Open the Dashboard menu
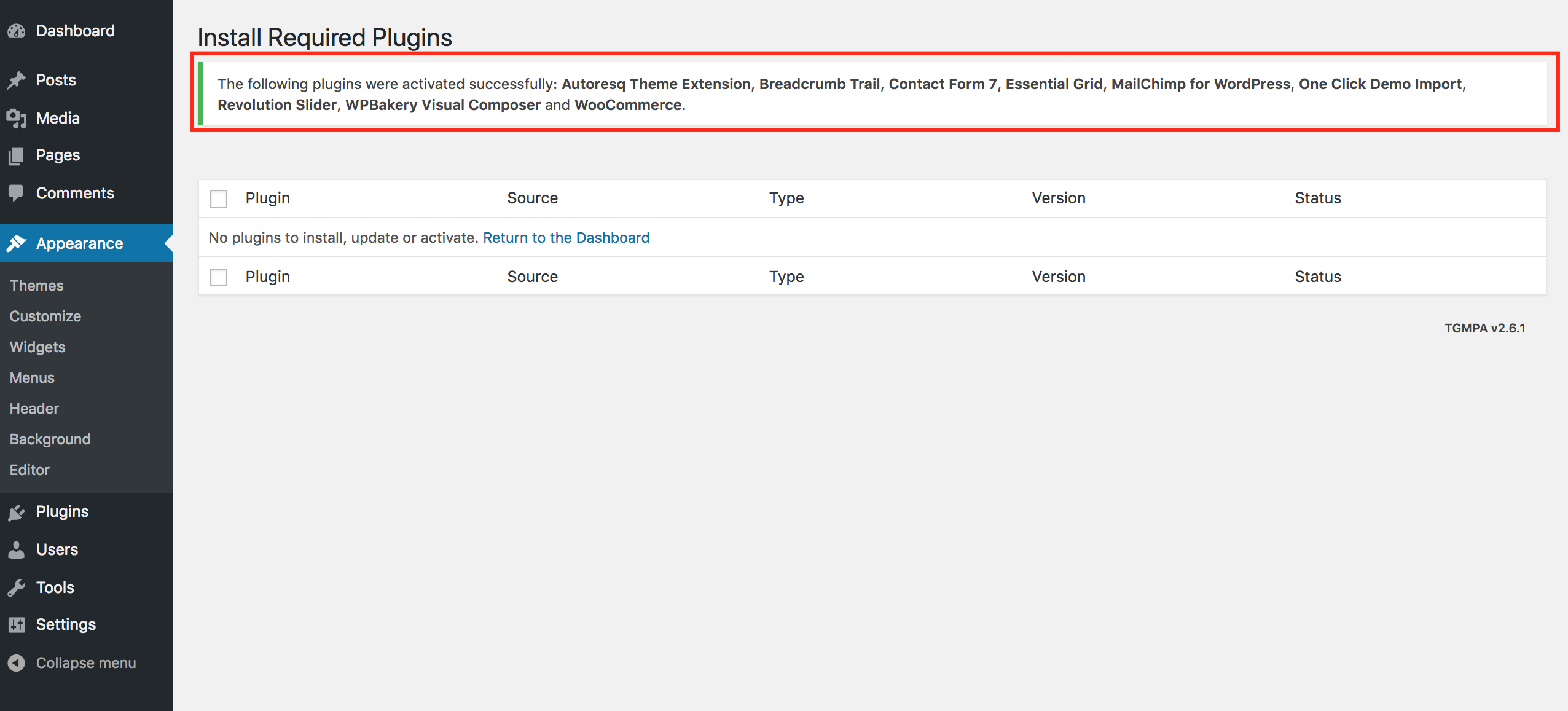 click(x=87, y=31)
